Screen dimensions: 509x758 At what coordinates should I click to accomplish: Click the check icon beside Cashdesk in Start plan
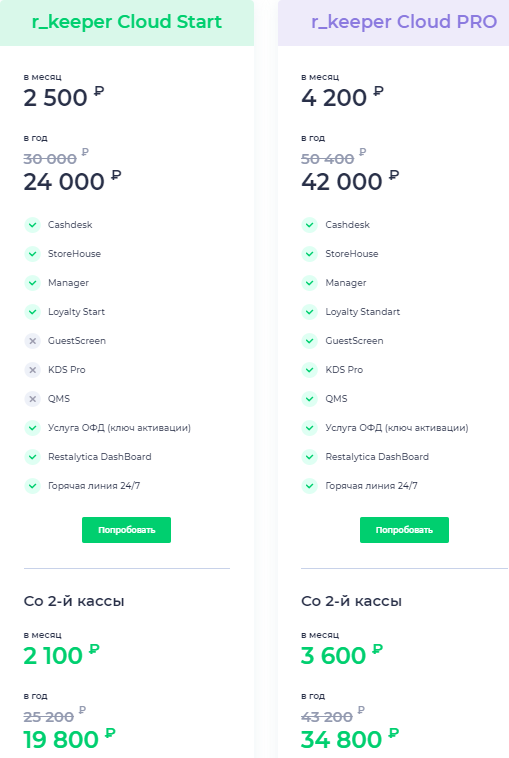[x=32, y=225]
